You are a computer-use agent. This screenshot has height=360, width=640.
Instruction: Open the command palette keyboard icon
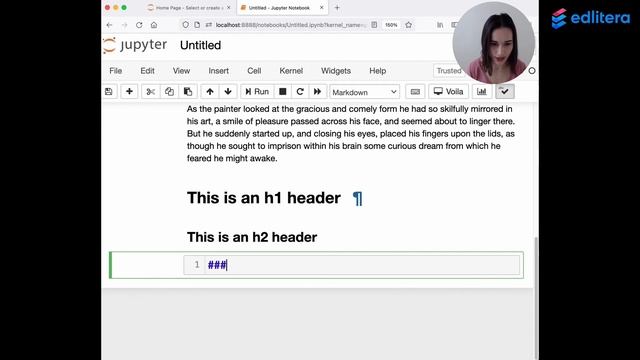pyautogui.click(x=415, y=92)
